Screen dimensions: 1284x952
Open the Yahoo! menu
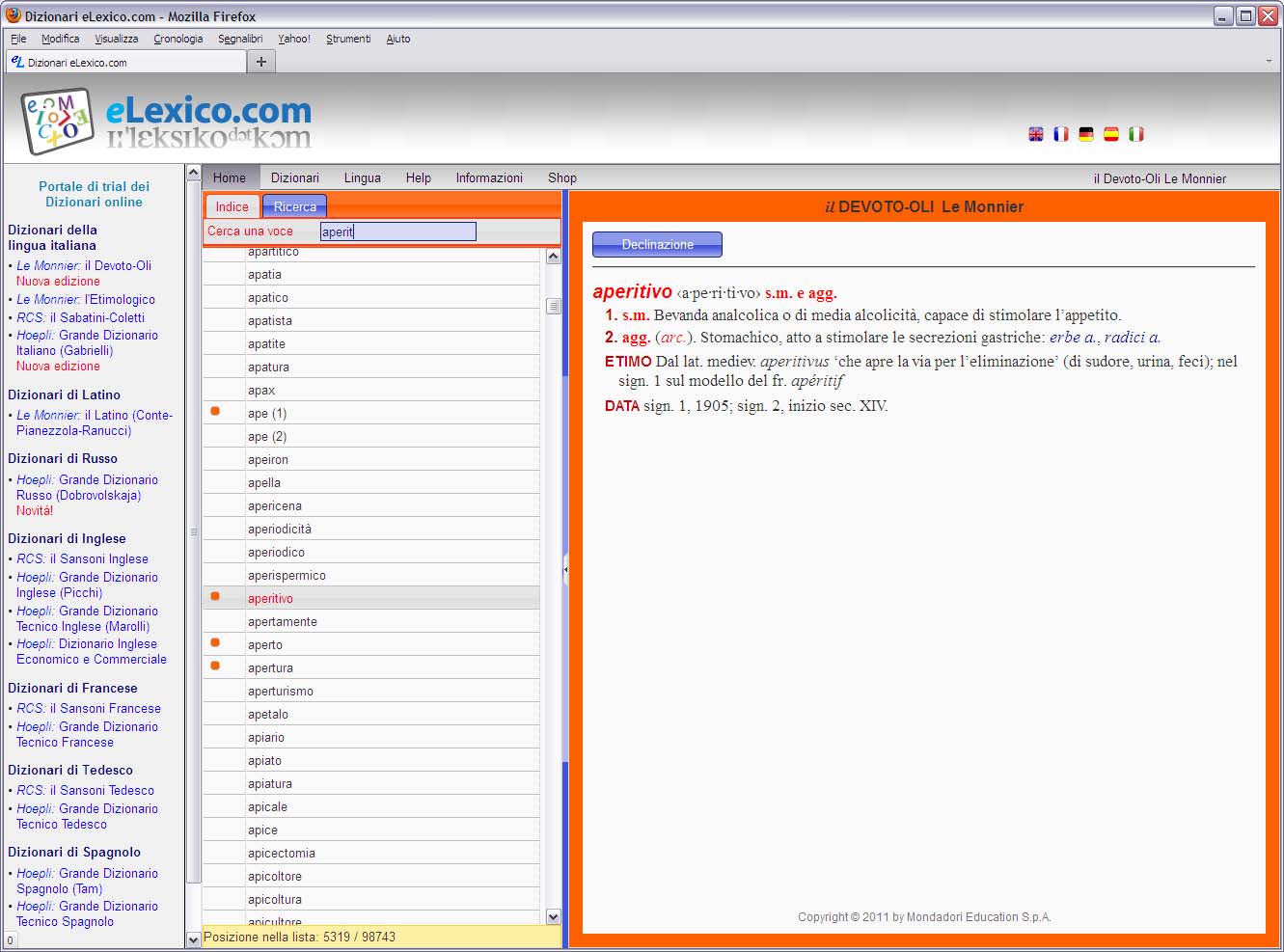click(x=294, y=39)
